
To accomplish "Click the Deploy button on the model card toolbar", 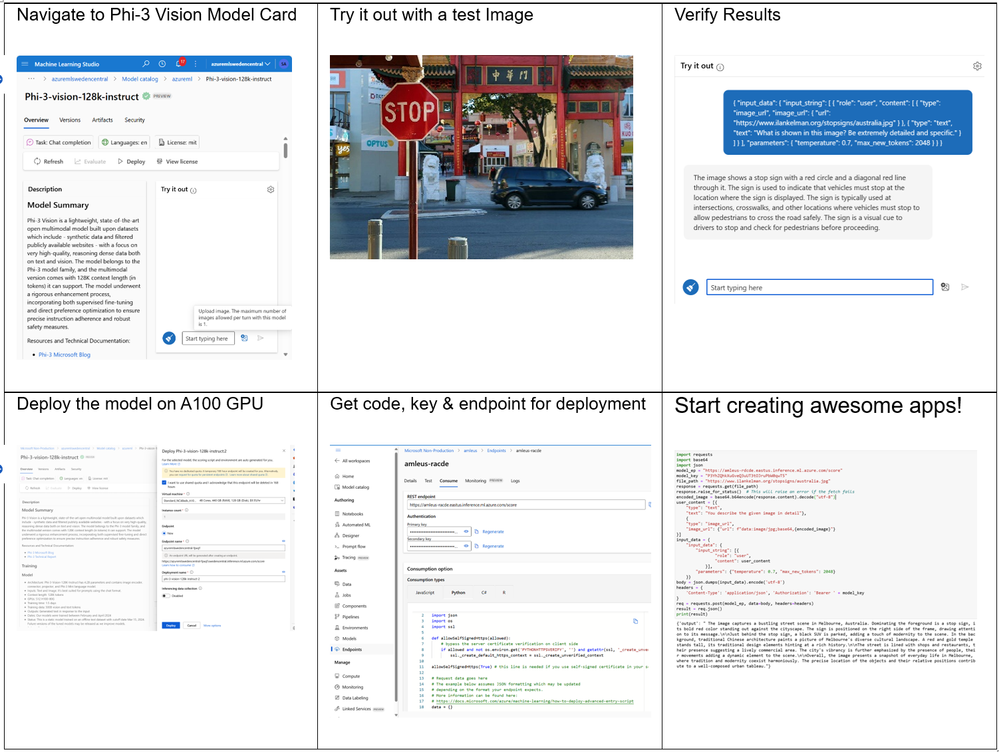I will (131, 161).
